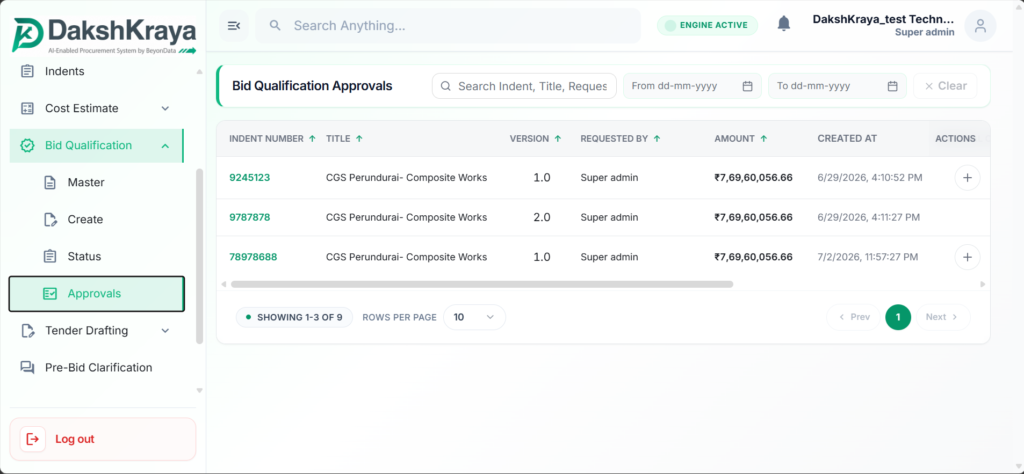
Task: Click the Status clipboard icon
Action: click(50, 257)
